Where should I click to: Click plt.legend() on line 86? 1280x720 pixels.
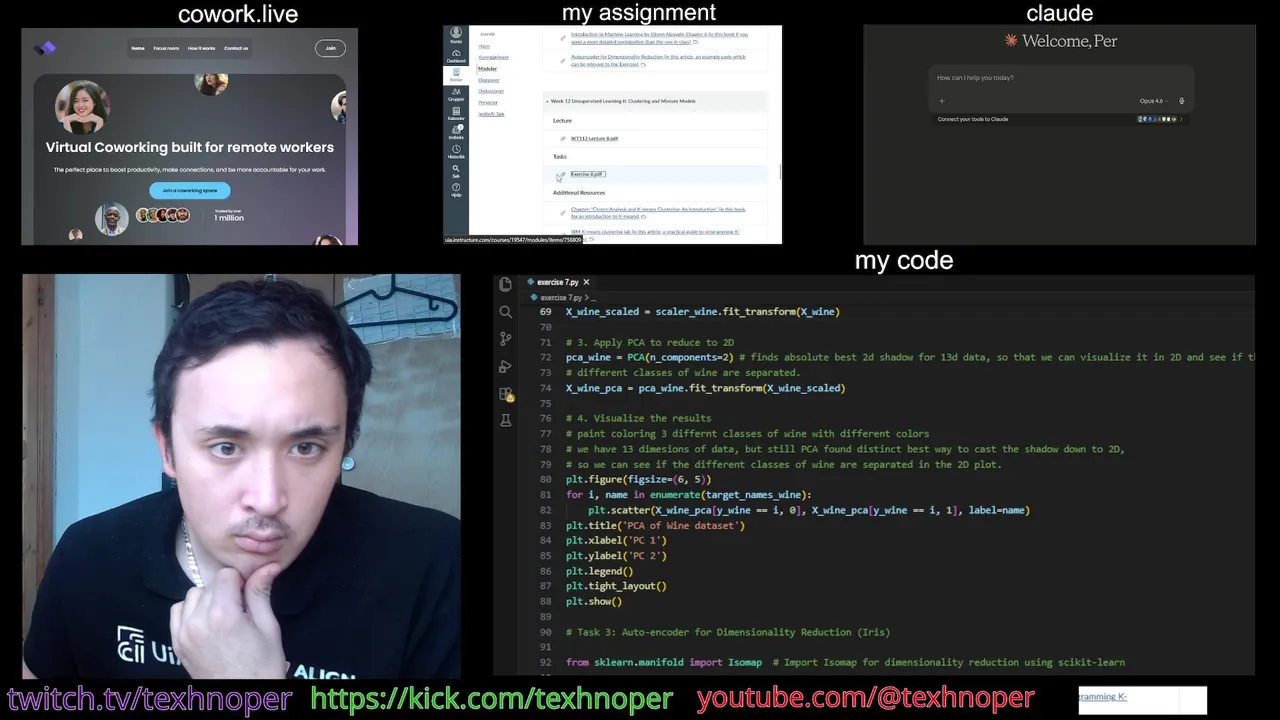[x=599, y=571]
